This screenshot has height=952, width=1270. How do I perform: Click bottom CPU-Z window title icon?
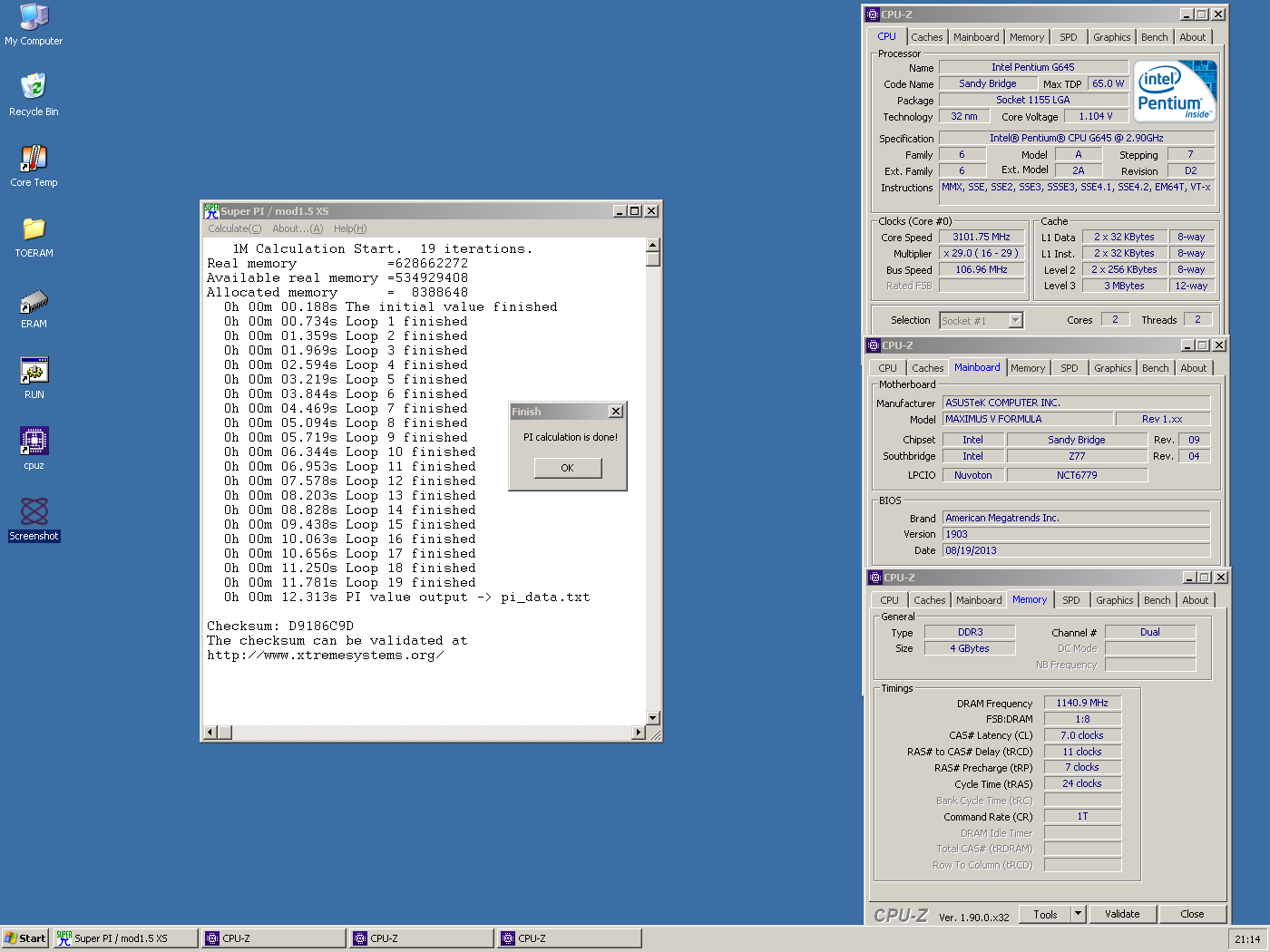[x=875, y=578]
